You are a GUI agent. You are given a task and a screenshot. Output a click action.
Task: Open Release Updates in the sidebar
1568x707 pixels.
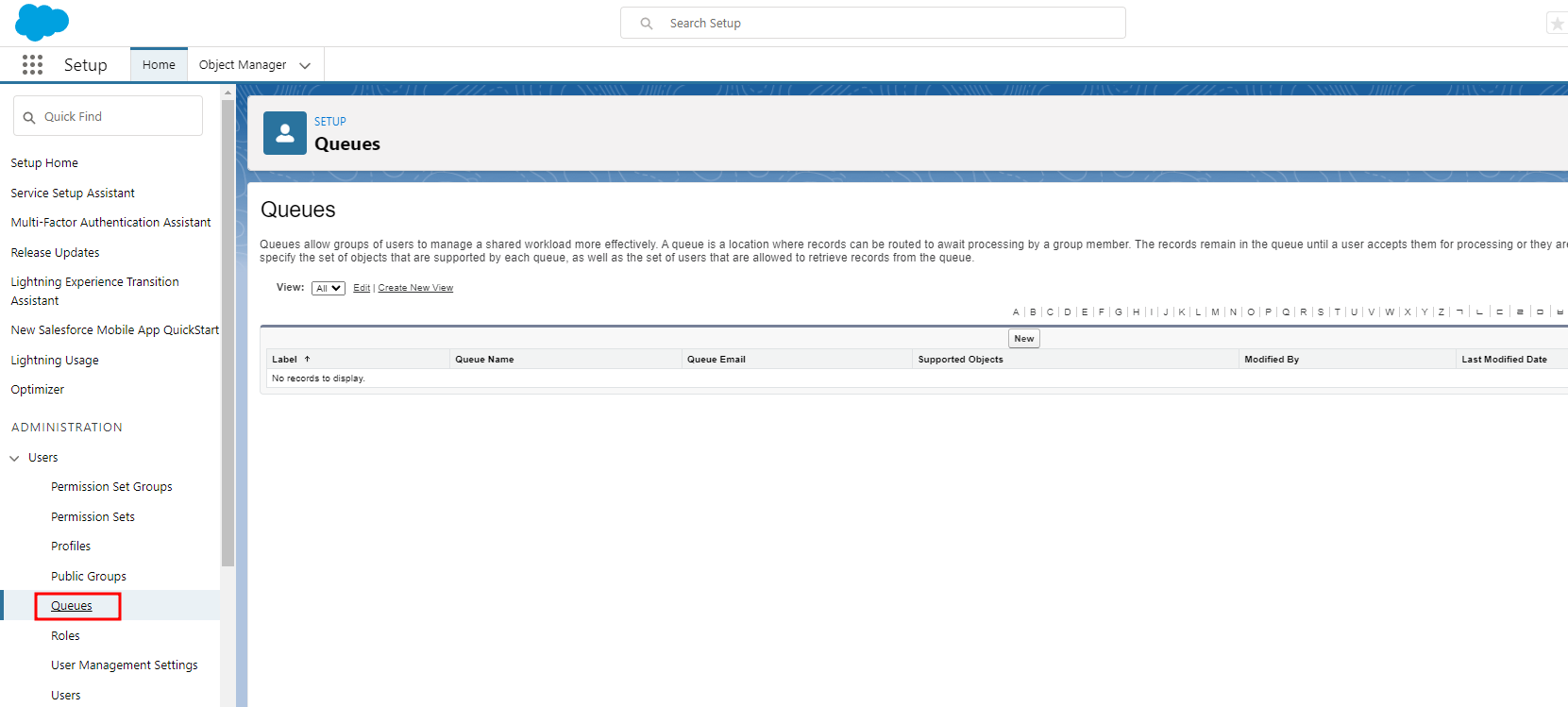55,253
